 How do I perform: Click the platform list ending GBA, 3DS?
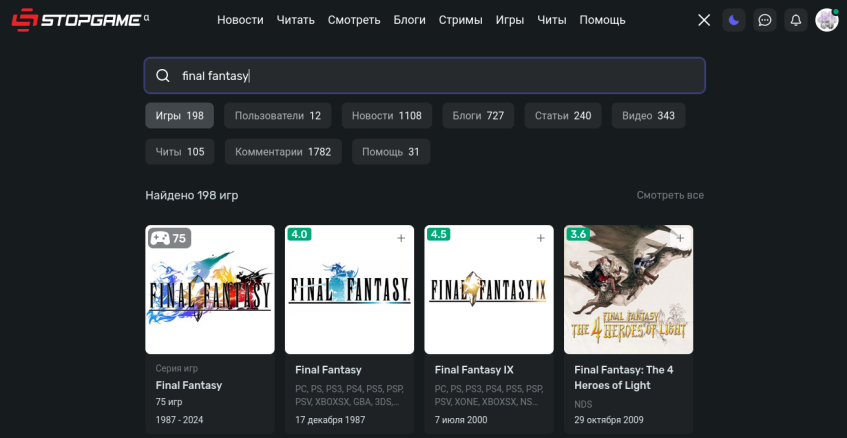[x=349, y=395]
